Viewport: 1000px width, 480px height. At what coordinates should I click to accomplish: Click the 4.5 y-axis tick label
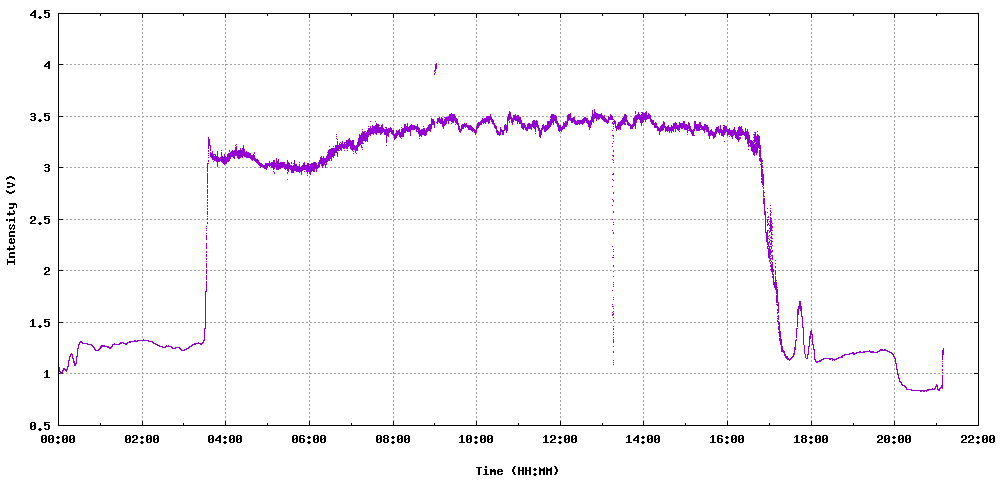[x=40, y=13]
